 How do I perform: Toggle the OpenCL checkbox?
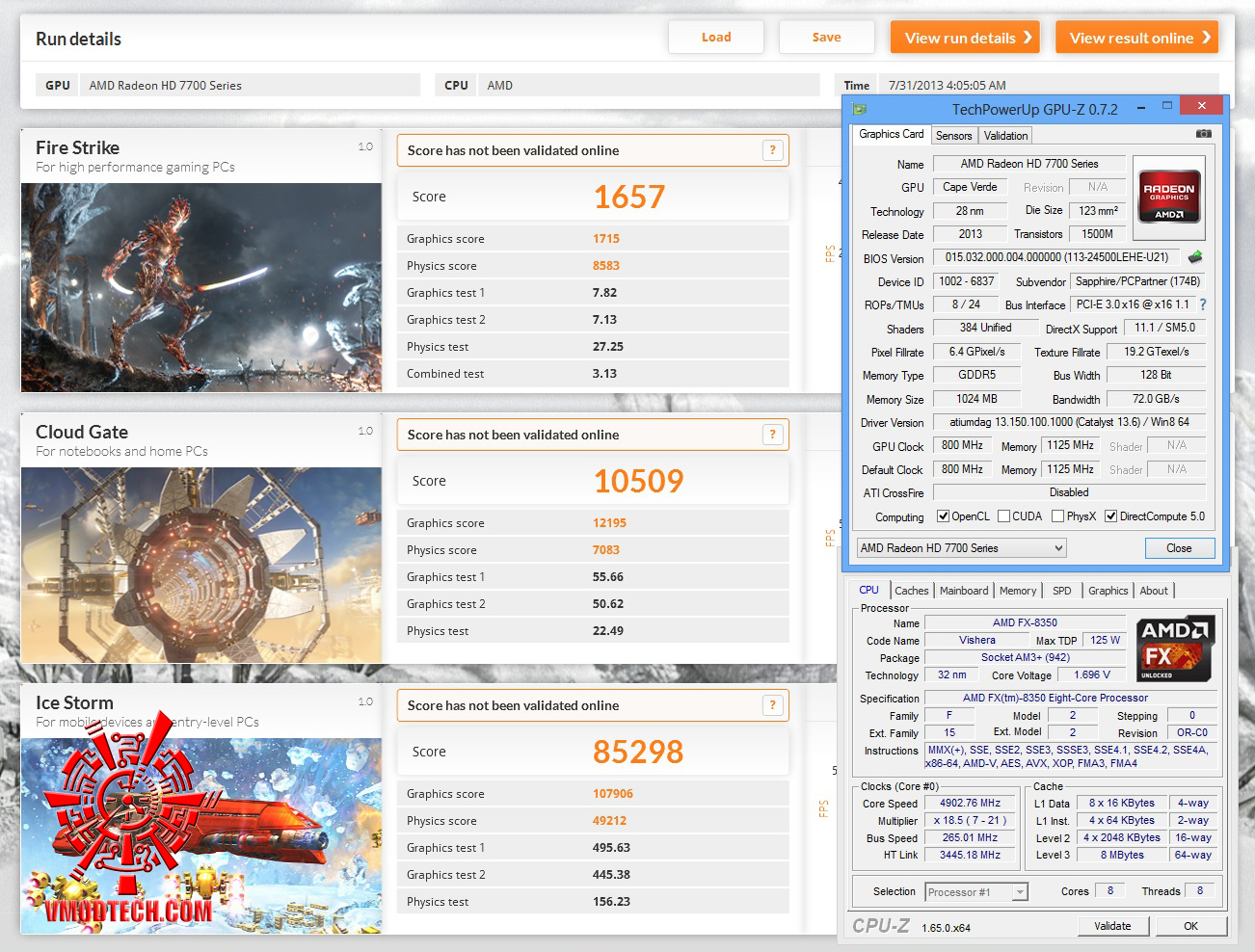tap(944, 516)
